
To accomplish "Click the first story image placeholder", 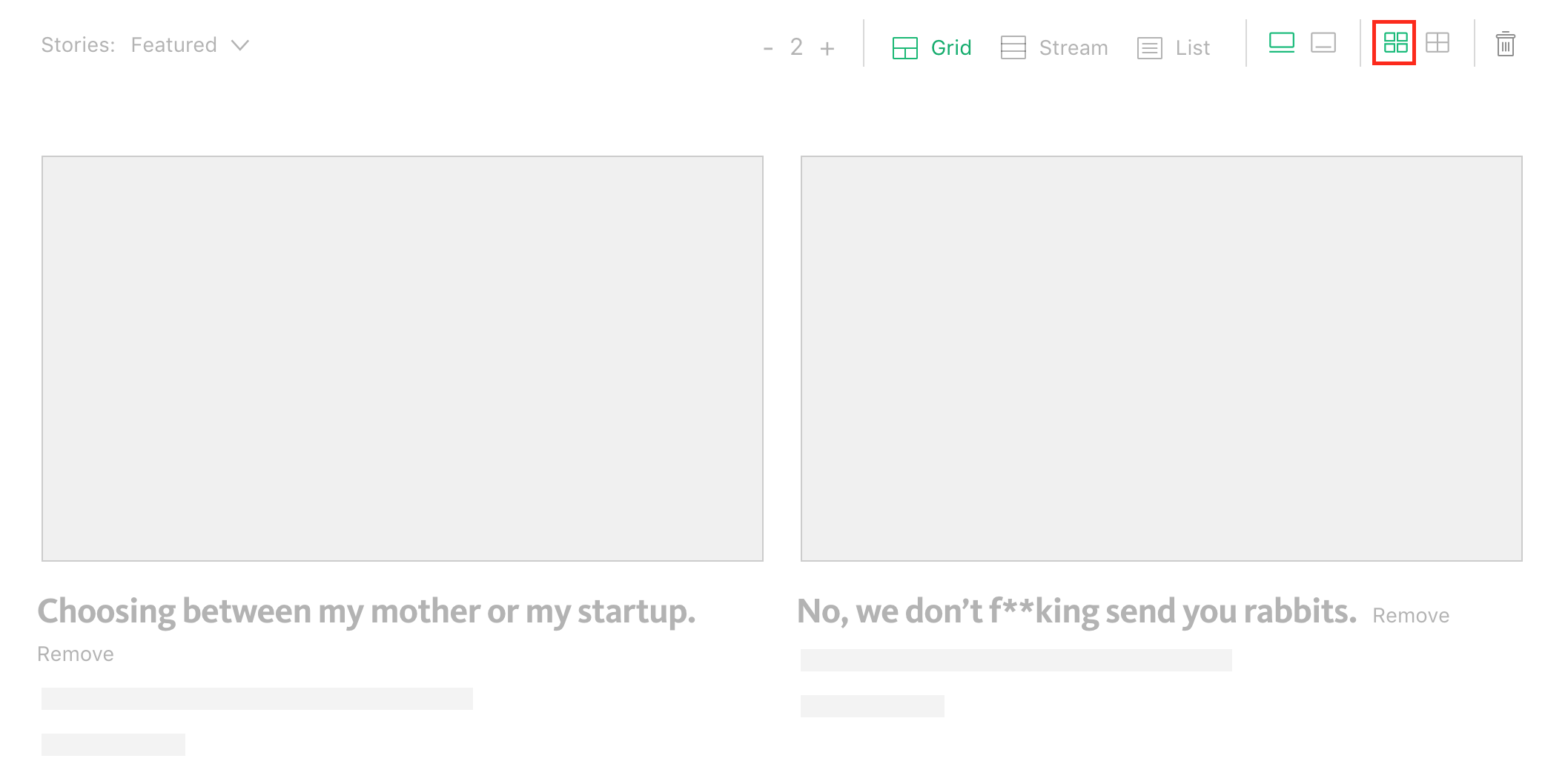I will coord(403,359).
